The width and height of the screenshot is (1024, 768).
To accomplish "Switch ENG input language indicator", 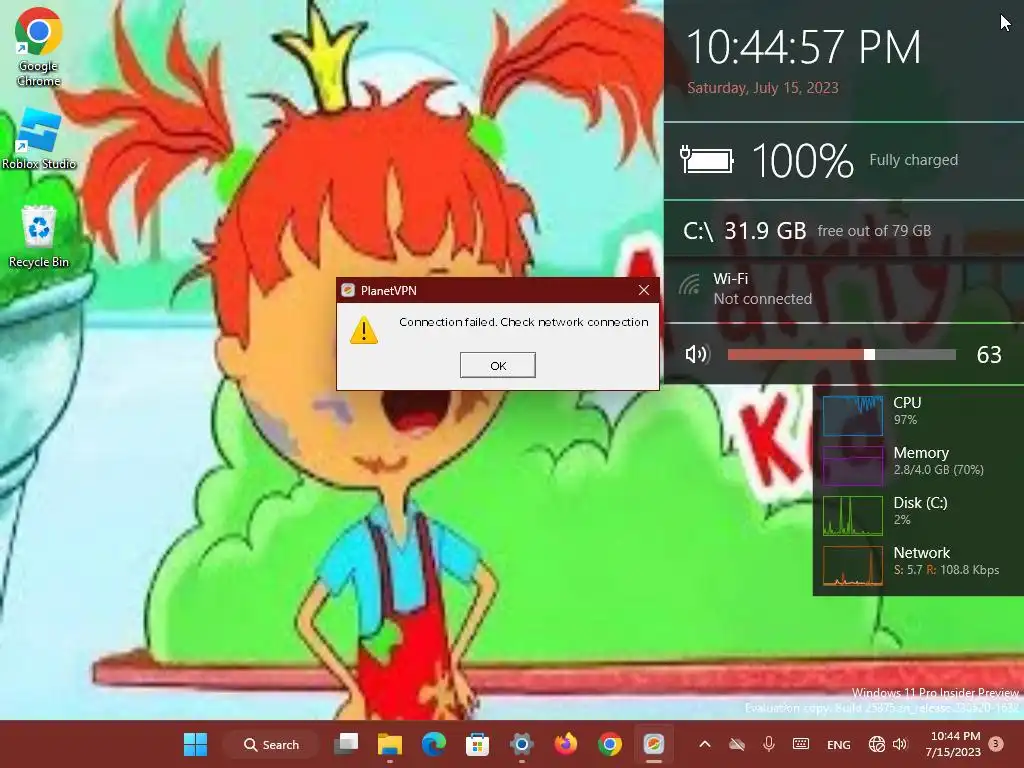I will 839,744.
